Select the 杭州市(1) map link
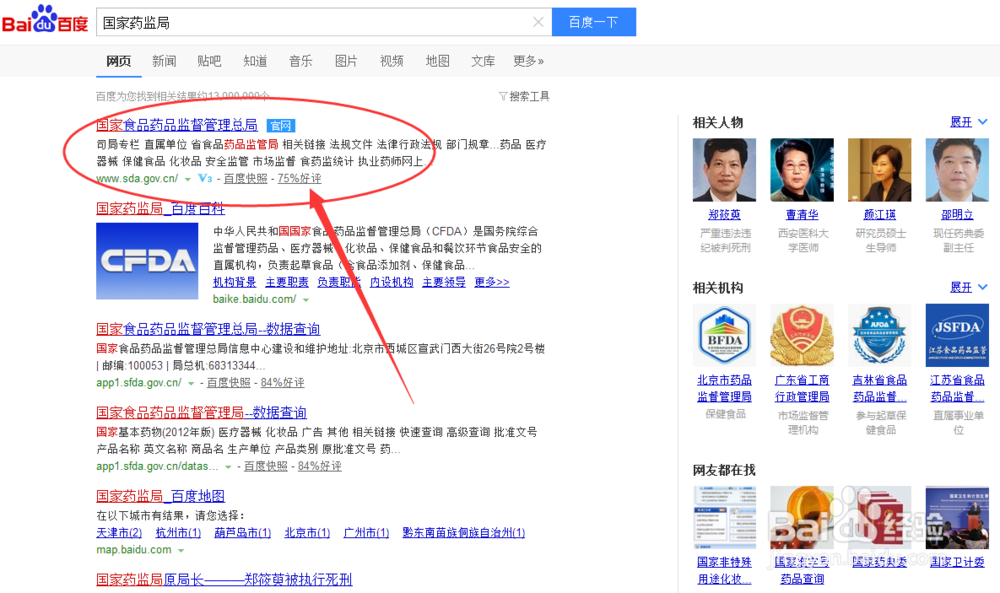This screenshot has width=1000, height=593. (178, 532)
